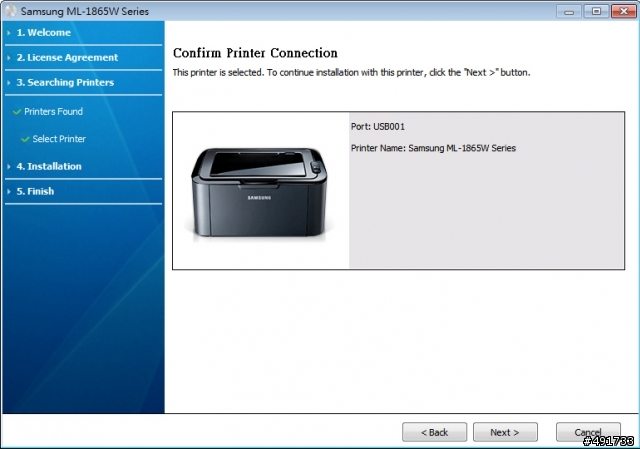The height and width of the screenshot is (449, 640).
Task: Click the Samsung printer image
Action: (x=259, y=192)
